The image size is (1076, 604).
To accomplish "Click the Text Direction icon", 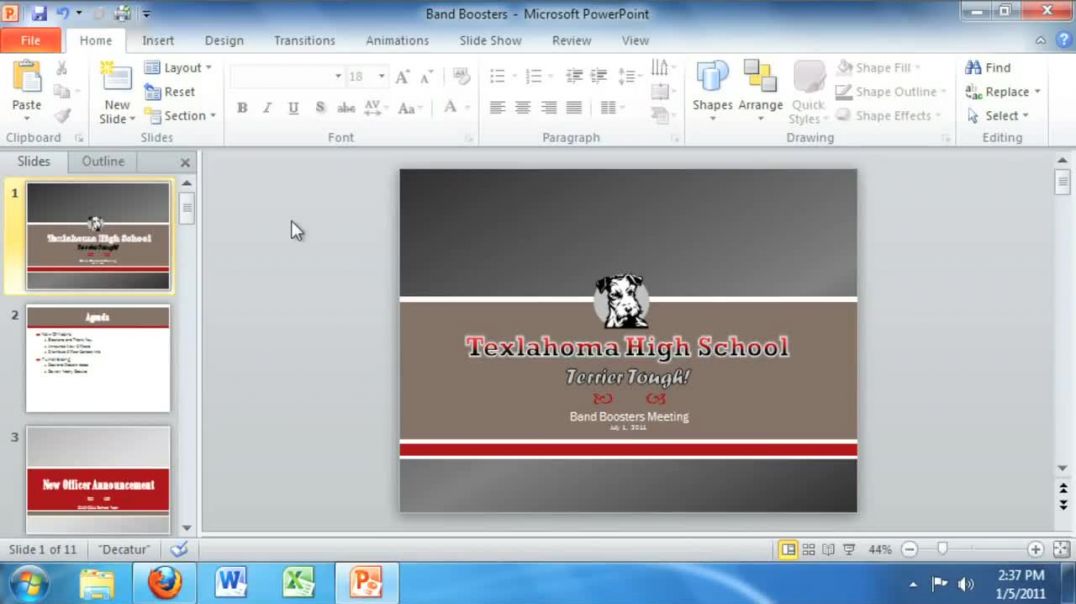I will click(659, 67).
